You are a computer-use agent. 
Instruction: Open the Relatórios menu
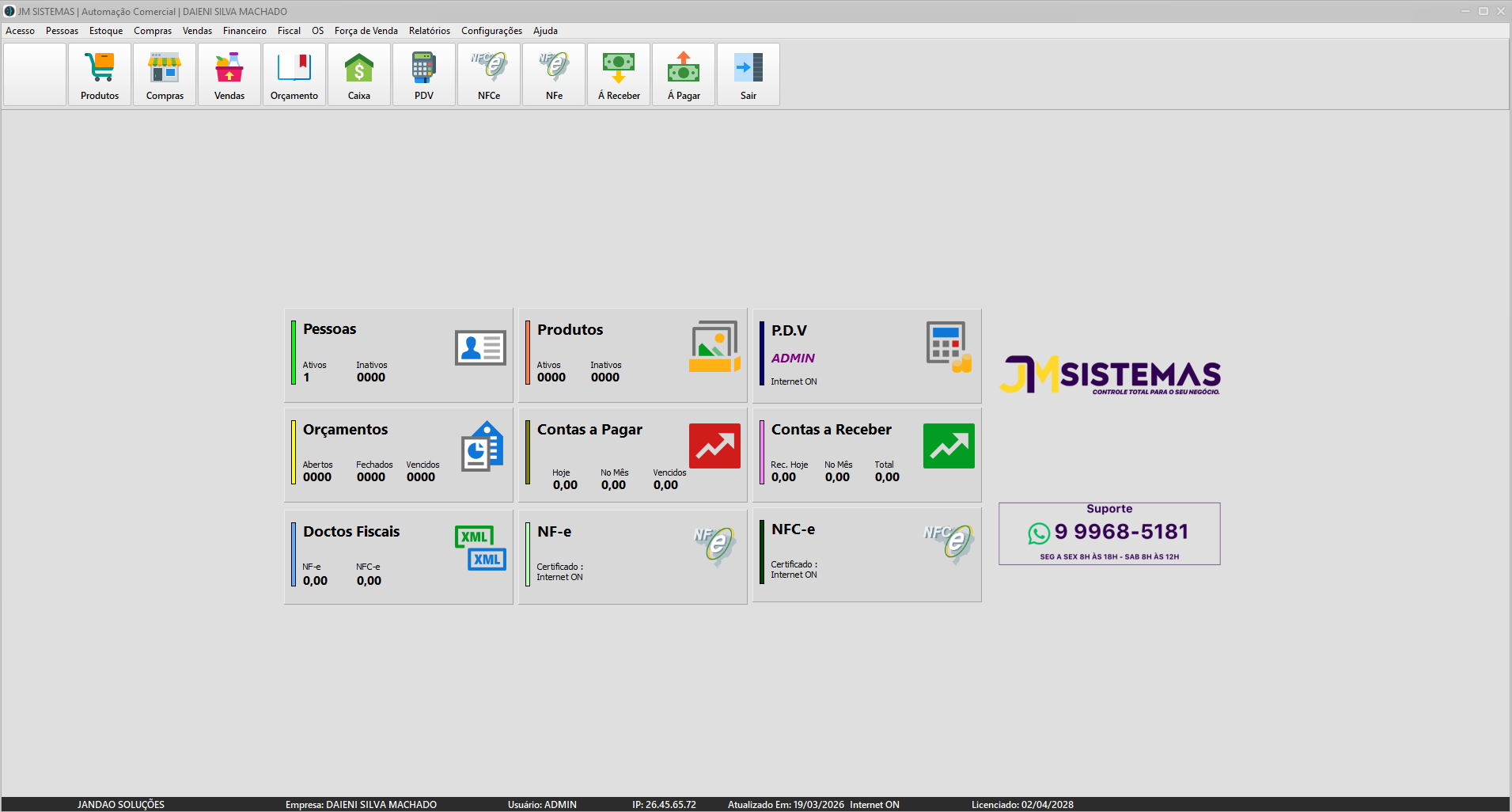(x=429, y=31)
